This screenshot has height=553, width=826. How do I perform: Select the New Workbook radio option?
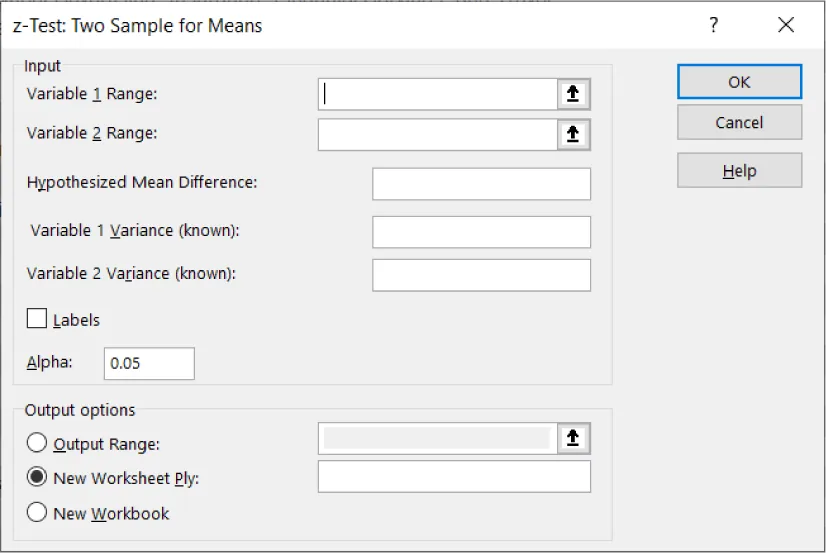[37, 513]
